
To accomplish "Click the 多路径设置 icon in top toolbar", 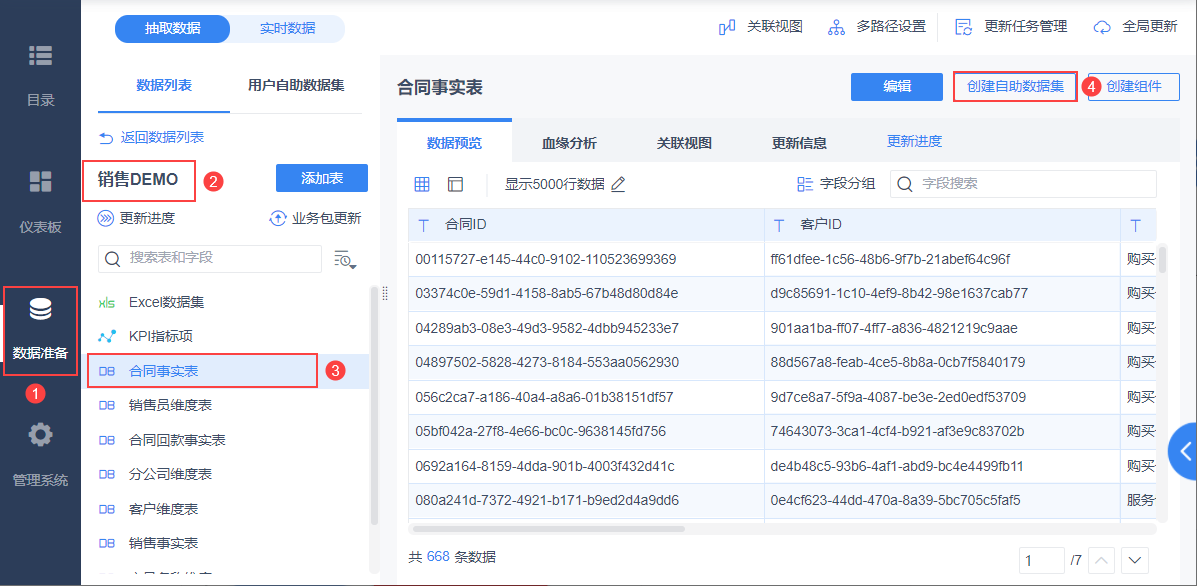I will pos(836,27).
